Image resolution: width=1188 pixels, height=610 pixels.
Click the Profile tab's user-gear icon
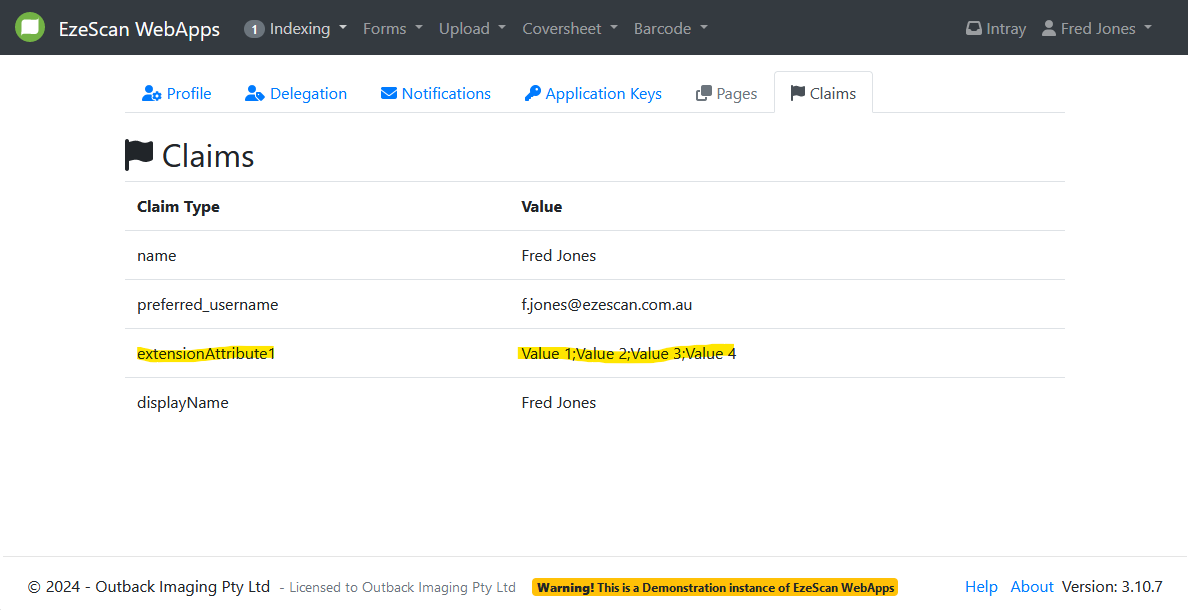152,94
